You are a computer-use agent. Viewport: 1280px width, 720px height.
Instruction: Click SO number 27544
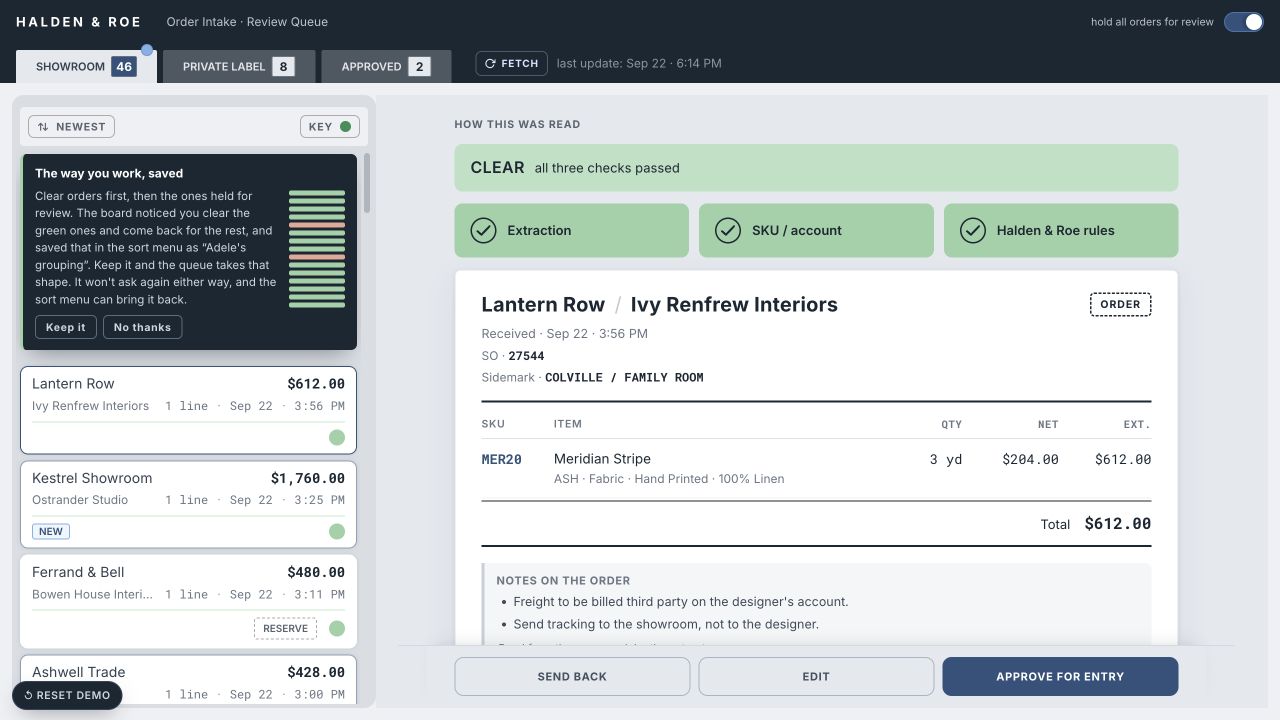[526, 356]
